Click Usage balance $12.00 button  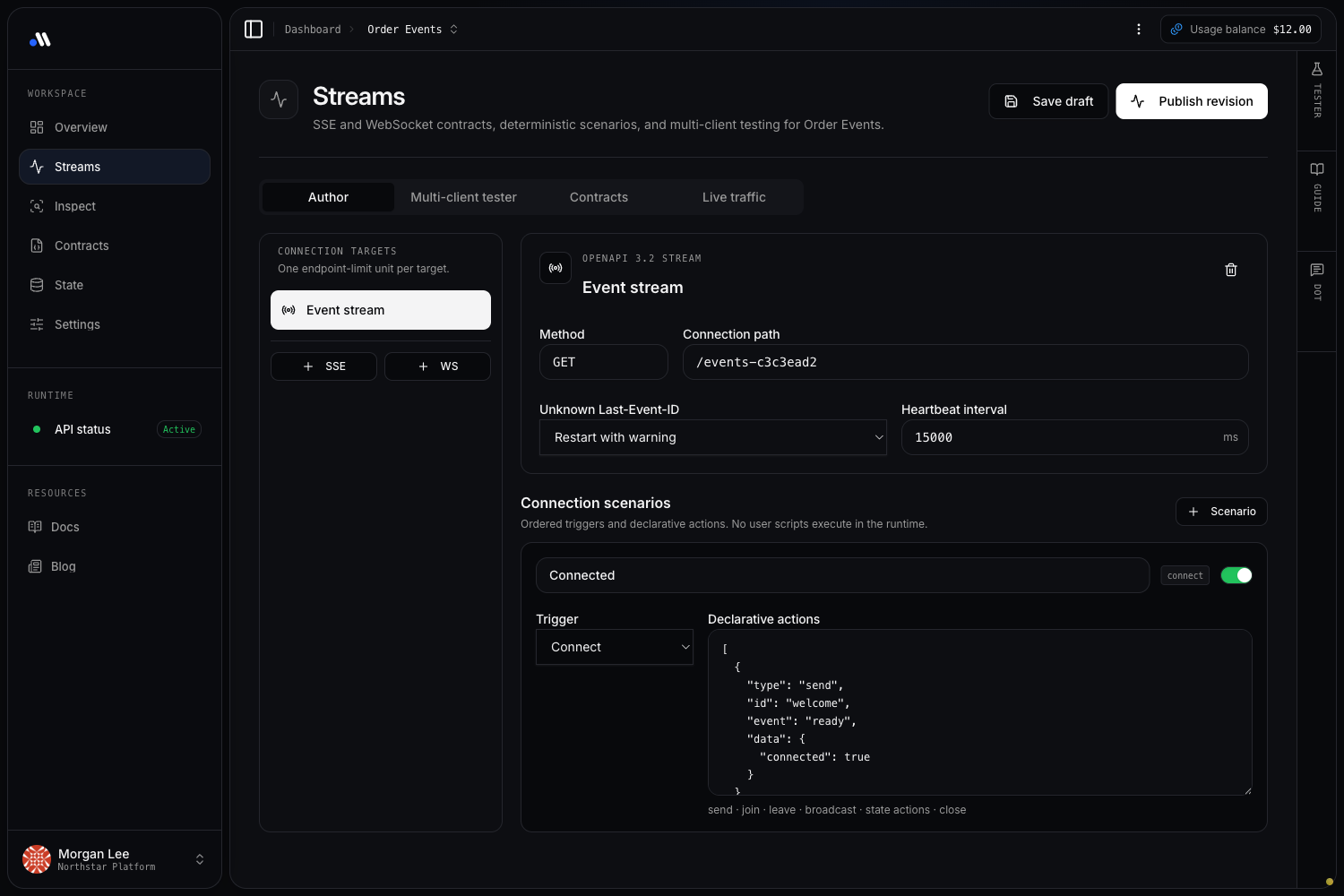[1241, 30]
